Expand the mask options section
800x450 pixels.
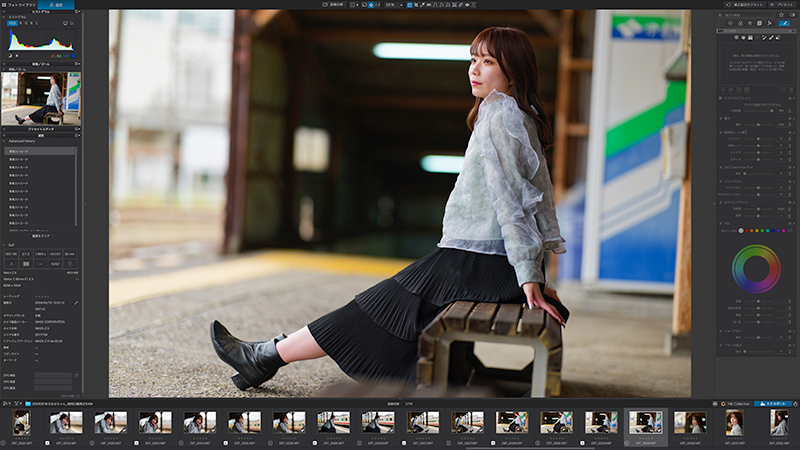721,98
